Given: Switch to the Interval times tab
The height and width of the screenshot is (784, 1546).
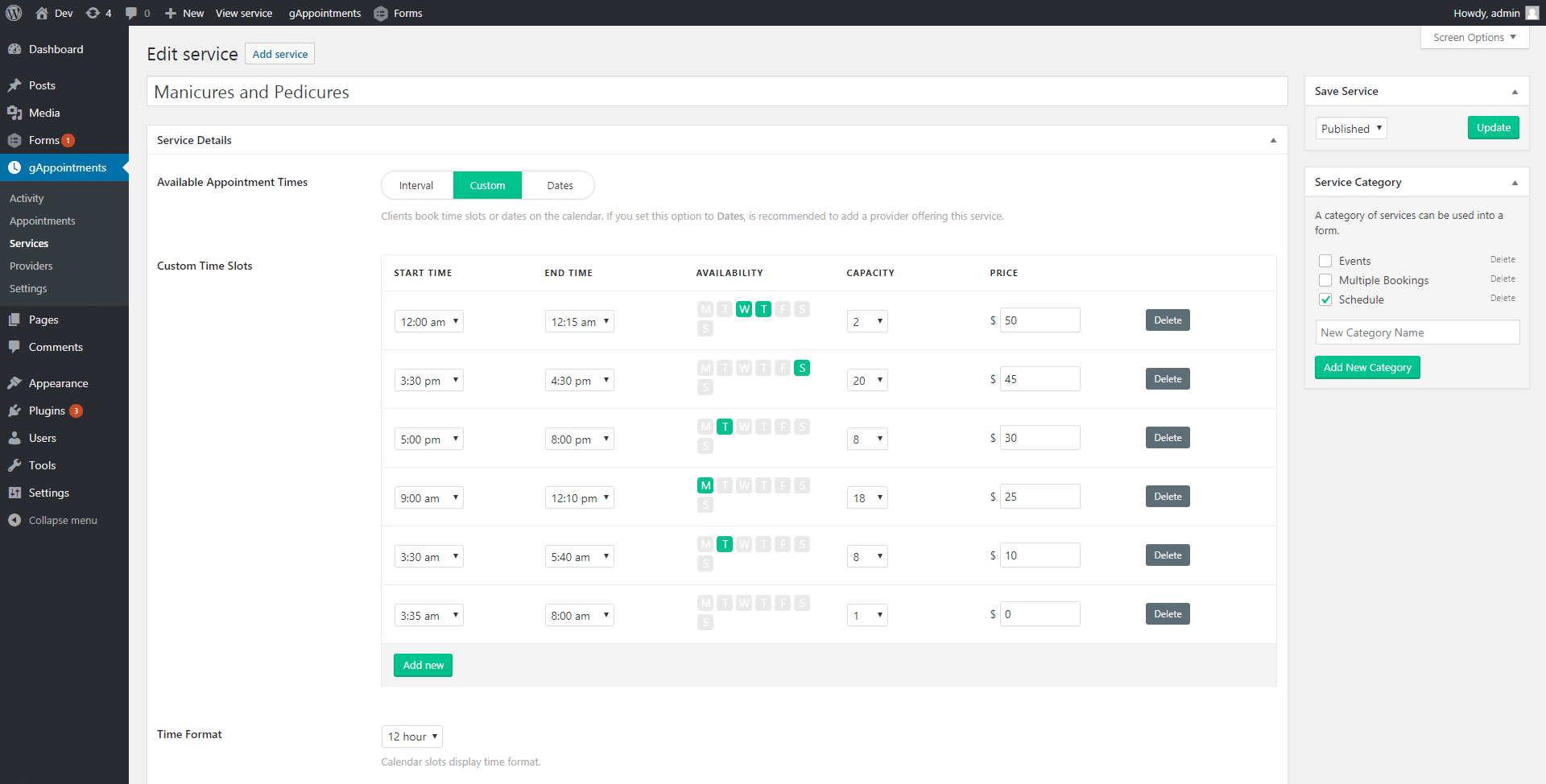Looking at the screenshot, I should pyautogui.click(x=416, y=185).
